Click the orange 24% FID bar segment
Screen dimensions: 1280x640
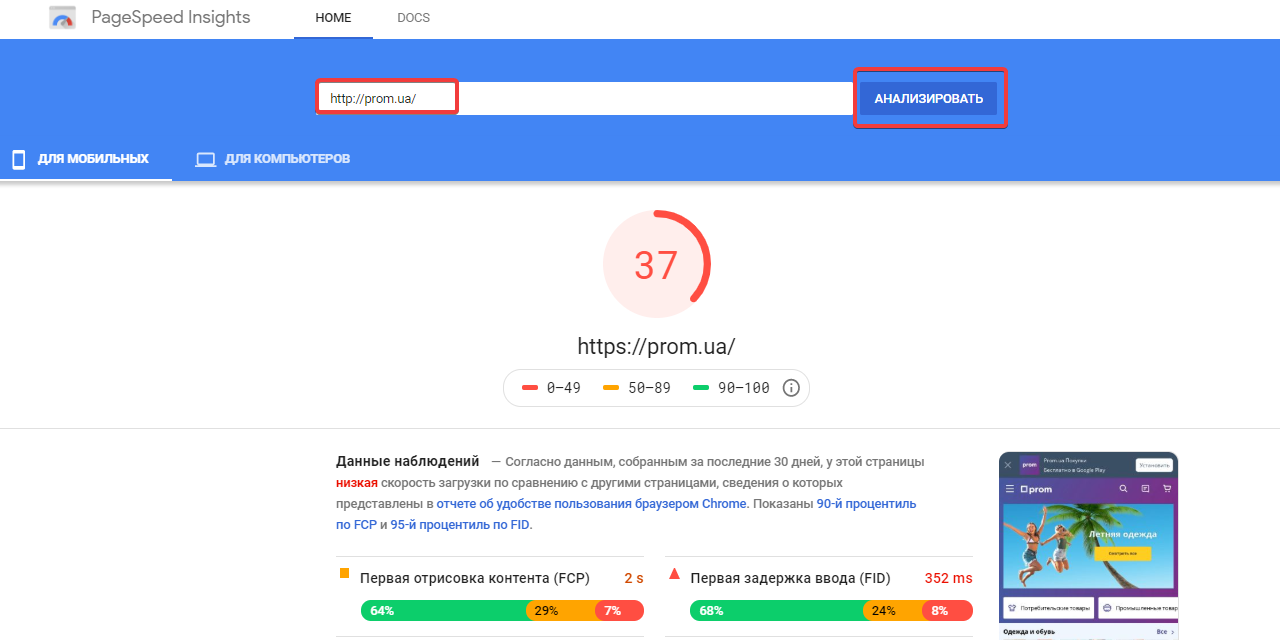(894, 610)
